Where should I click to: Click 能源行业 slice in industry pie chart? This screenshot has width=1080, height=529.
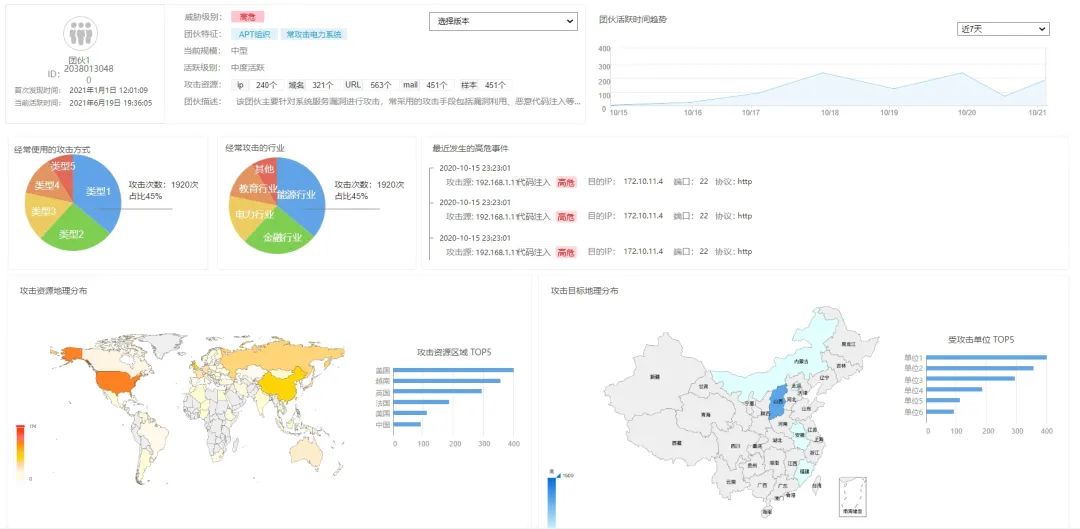297,194
